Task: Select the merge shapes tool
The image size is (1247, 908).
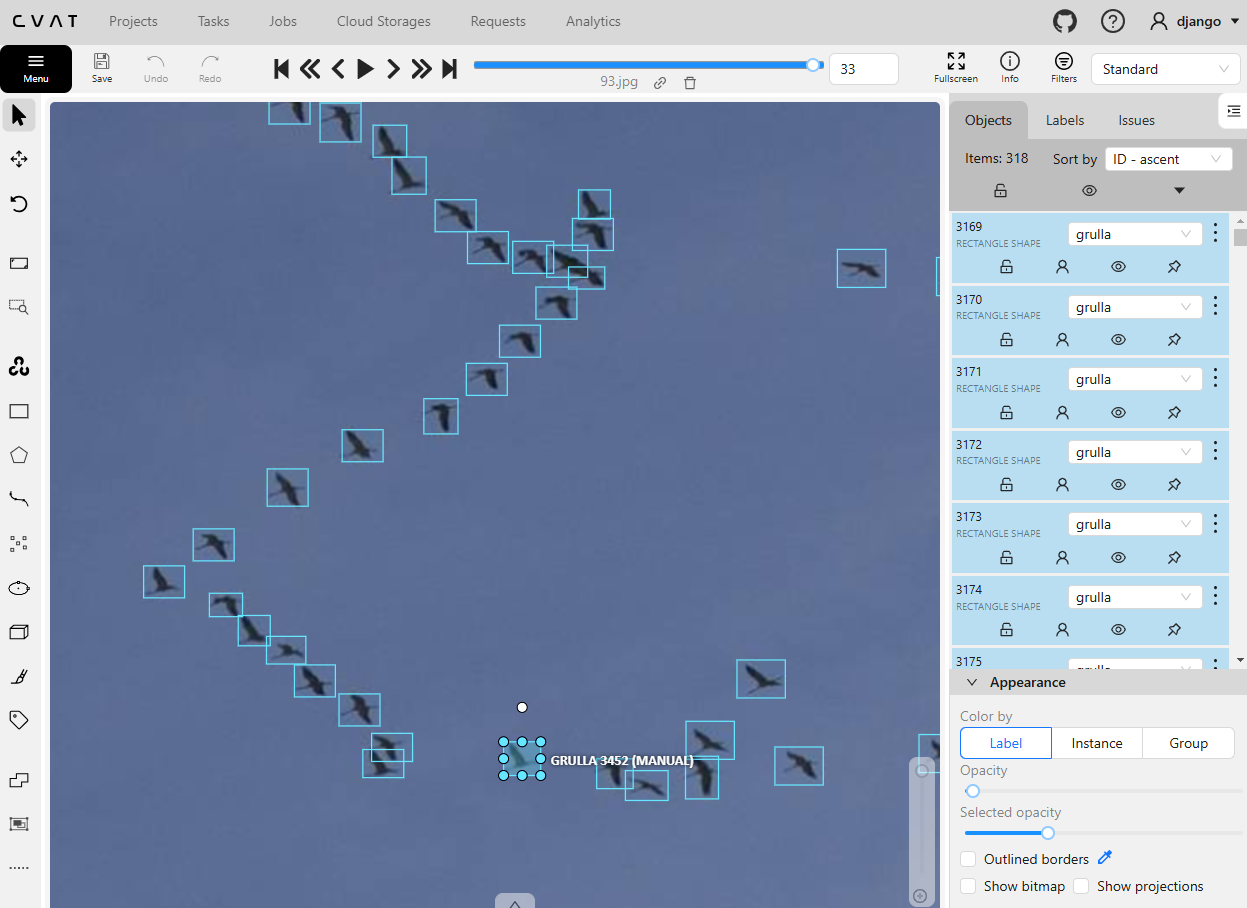Action: (x=18, y=779)
